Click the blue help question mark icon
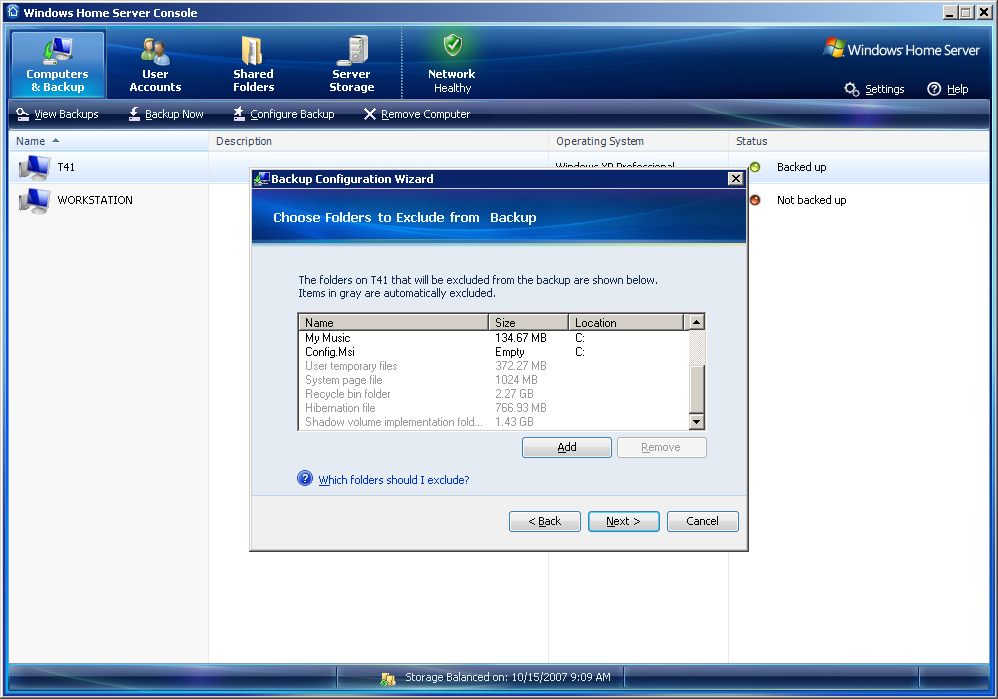This screenshot has width=998, height=699. coord(306,479)
